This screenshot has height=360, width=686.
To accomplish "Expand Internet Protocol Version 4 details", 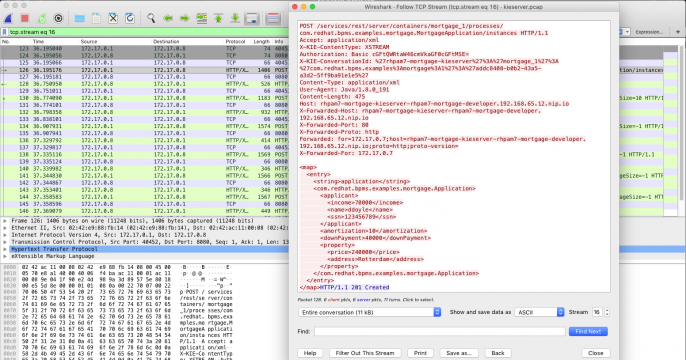I will [x=5, y=235].
